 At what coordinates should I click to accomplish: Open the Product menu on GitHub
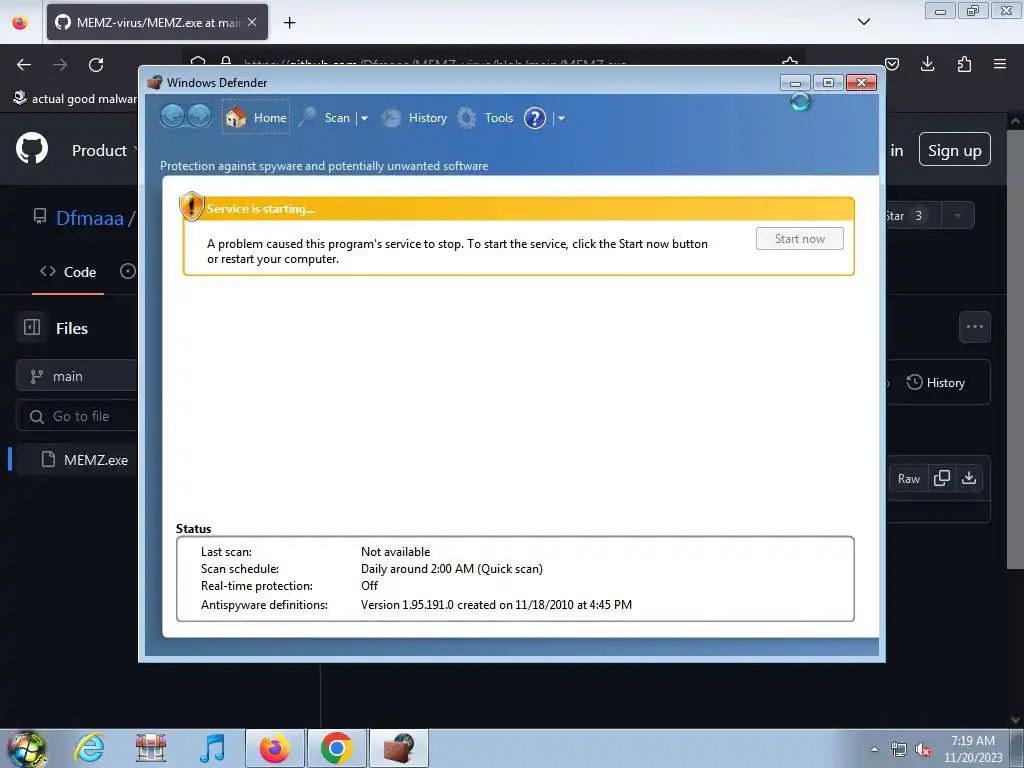tap(104, 150)
